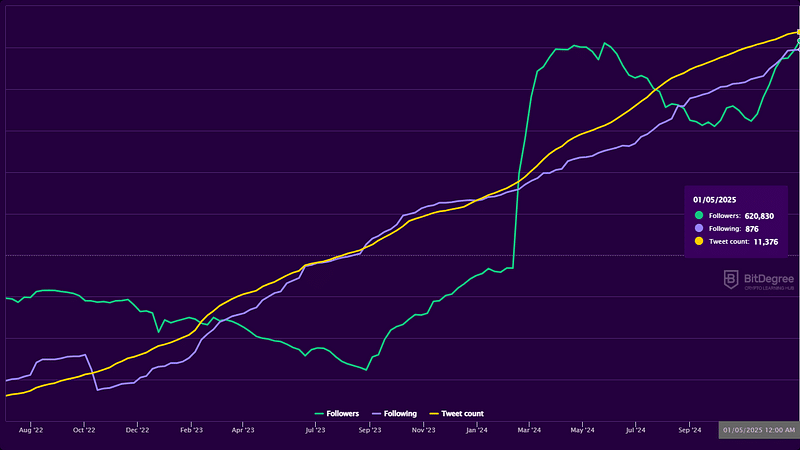The height and width of the screenshot is (450, 800).
Task: Click the green Followers legend line marker
Action: tap(320, 413)
